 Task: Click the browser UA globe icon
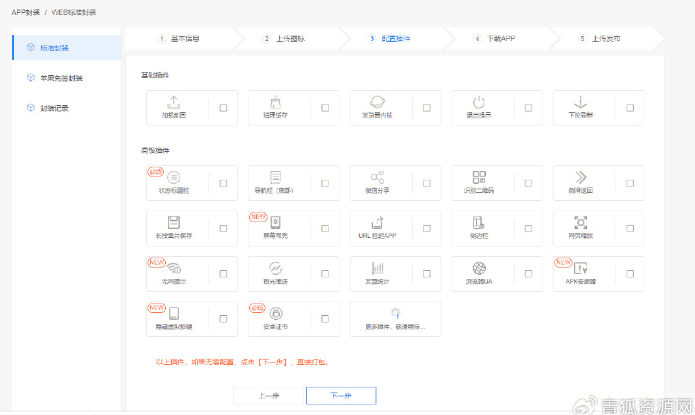pos(479,268)
